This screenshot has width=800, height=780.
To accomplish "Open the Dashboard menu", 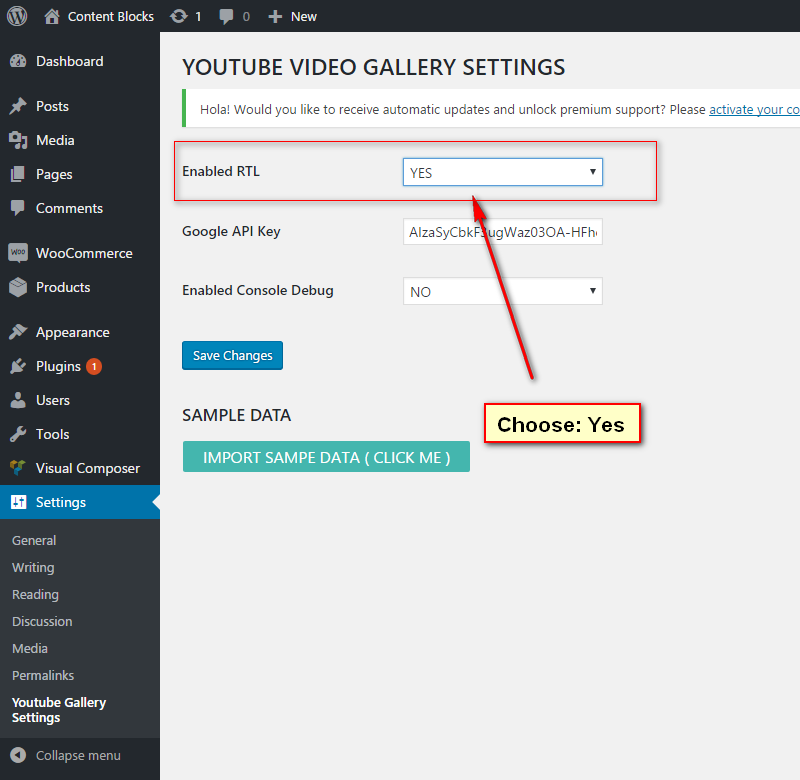I will (x=80, y=61).
